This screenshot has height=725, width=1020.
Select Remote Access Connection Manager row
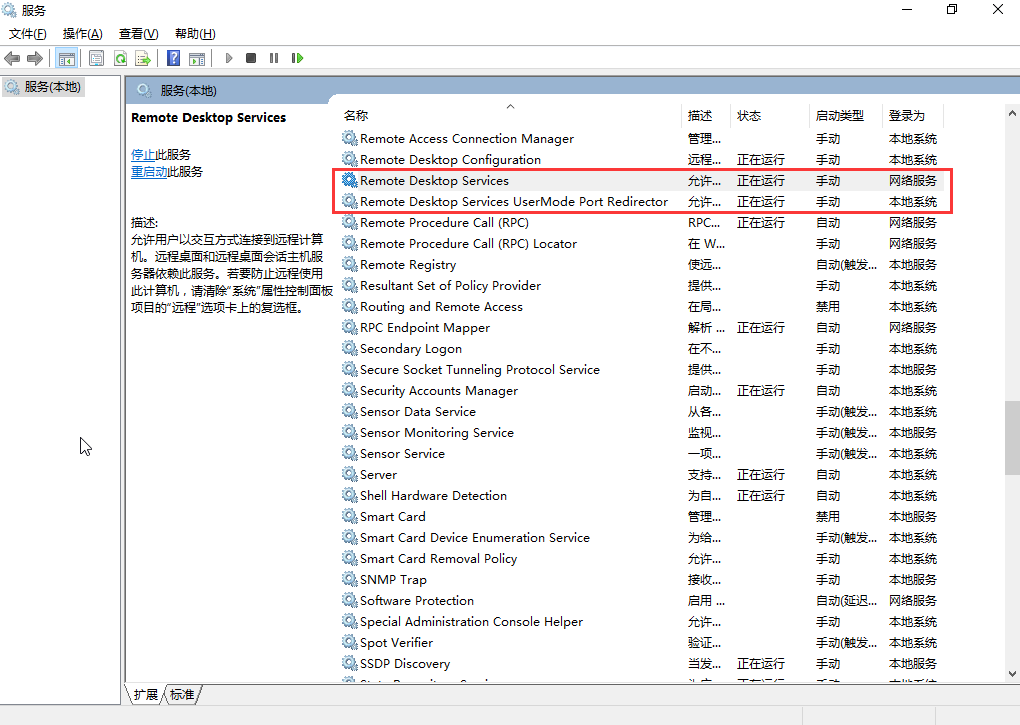(x=641, y=138)
